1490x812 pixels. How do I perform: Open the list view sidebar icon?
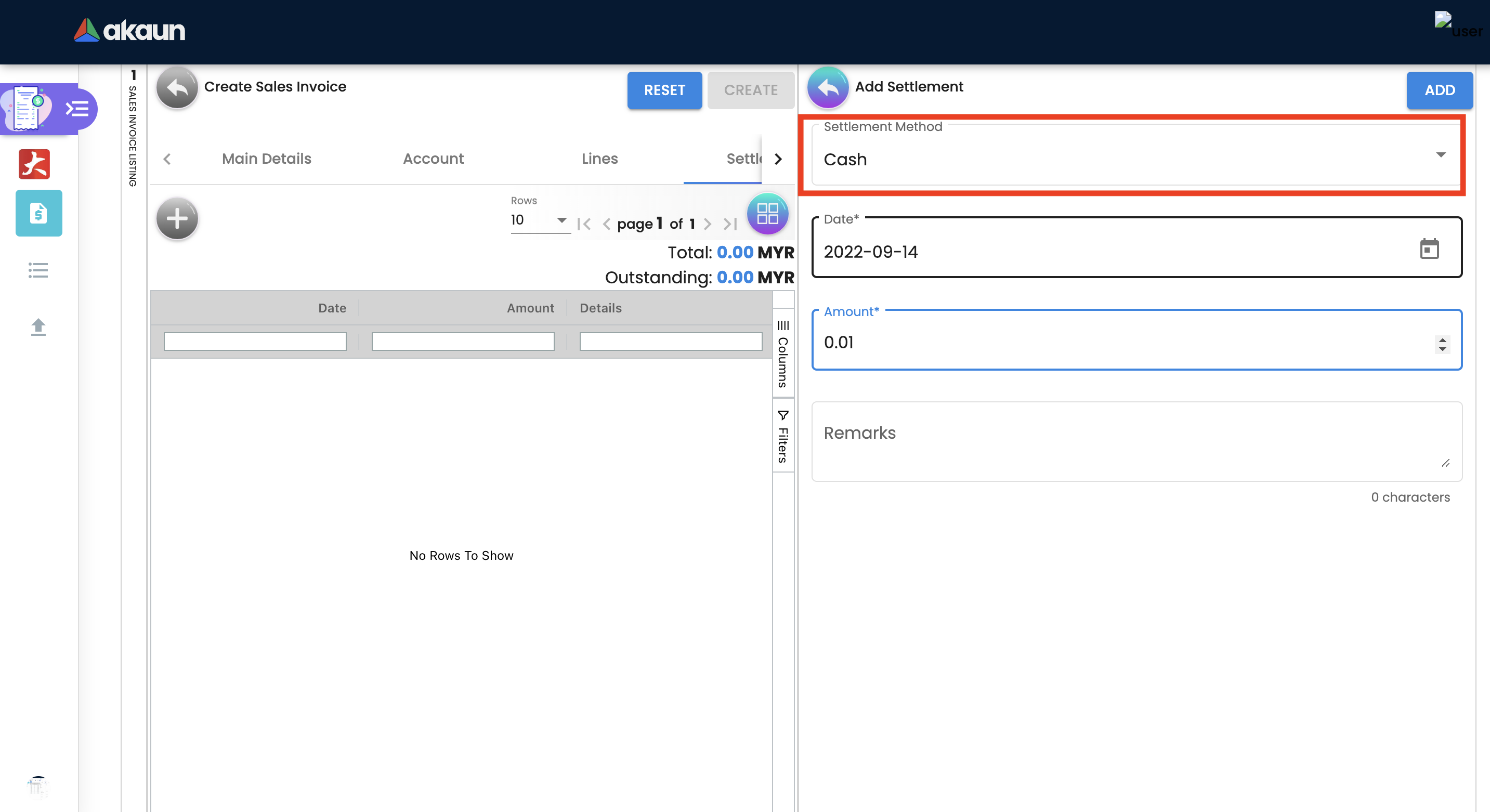(38, 270)
